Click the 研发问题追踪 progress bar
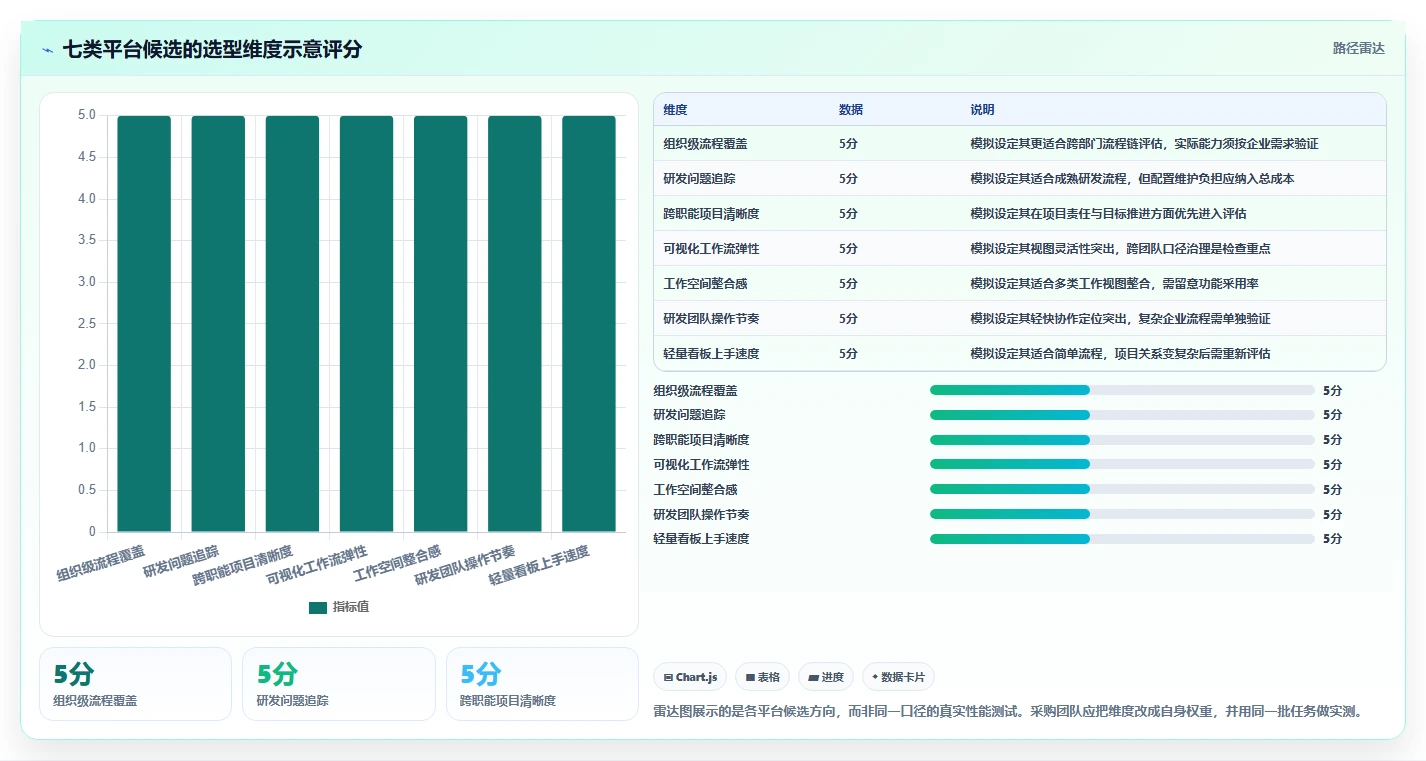The width and height of the screenshot is (1426, 761). click(x=1122, y=415)
